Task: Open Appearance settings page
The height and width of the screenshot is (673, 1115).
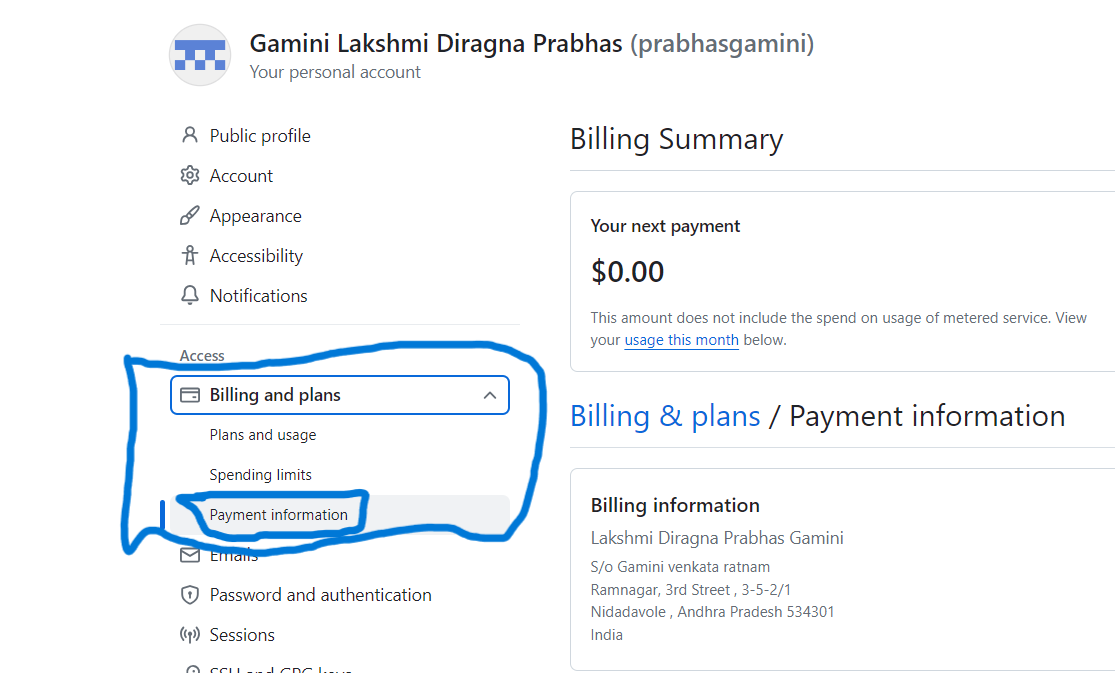Action: click(x=255, y=216)
